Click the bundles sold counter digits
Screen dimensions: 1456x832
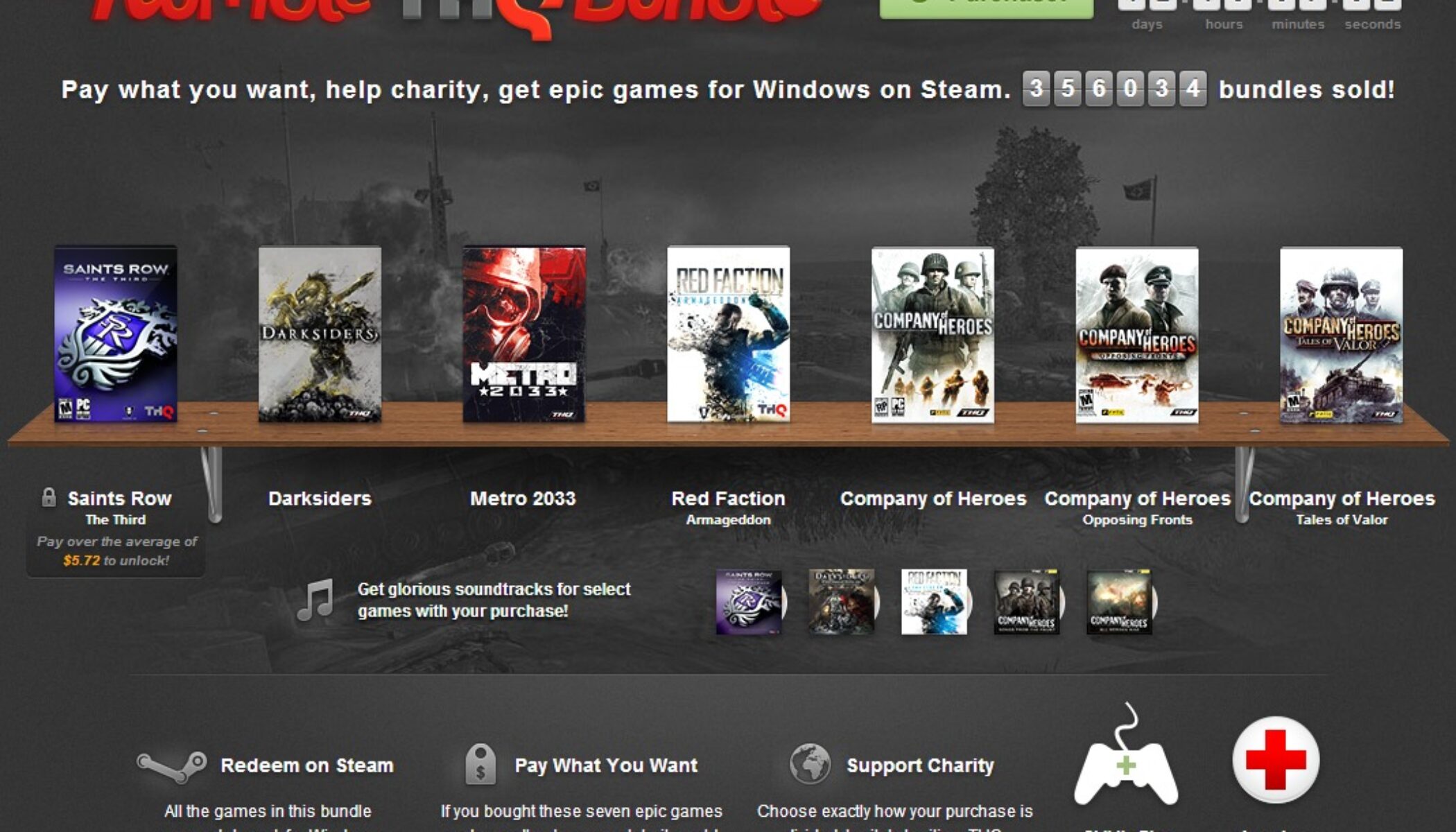pyautogui.click(x=1114, y=89)
